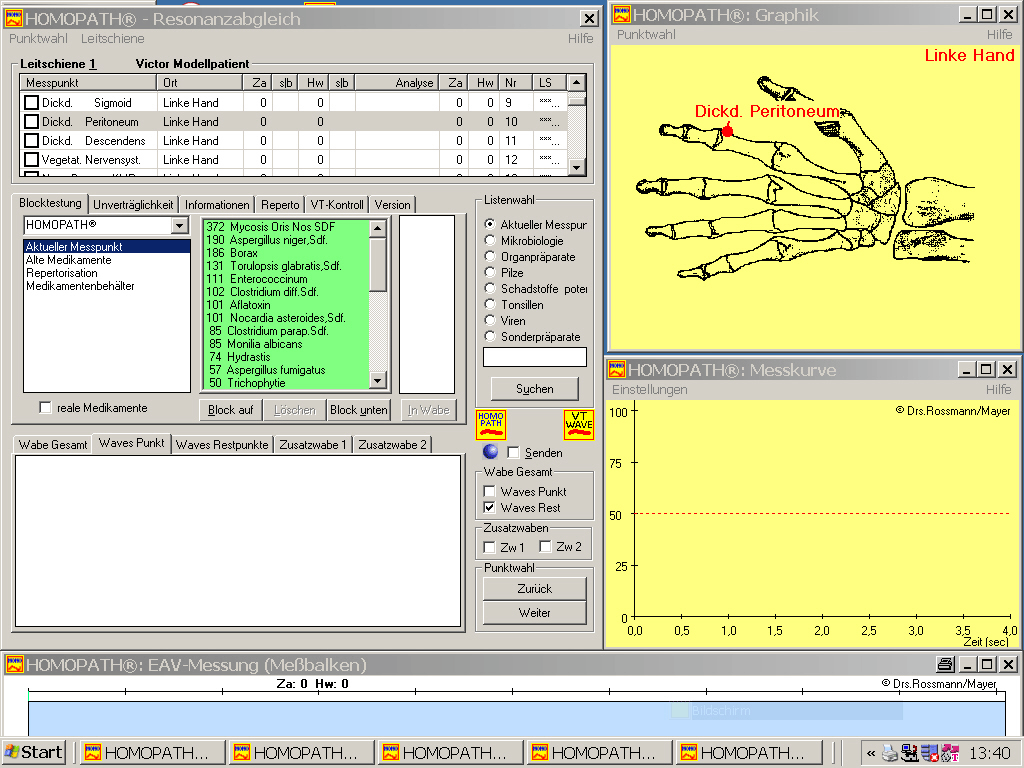The height and width of the screenshot is (768, 1024).
Task: Enable the Zw 2 checkbox
Action: coord(545,547)
